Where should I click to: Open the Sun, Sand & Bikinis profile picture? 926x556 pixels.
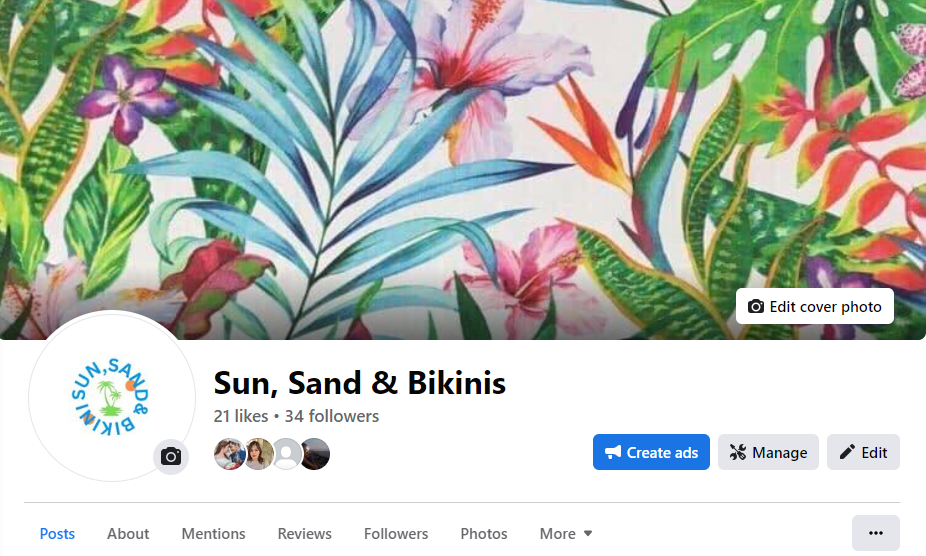pos(112,395)
